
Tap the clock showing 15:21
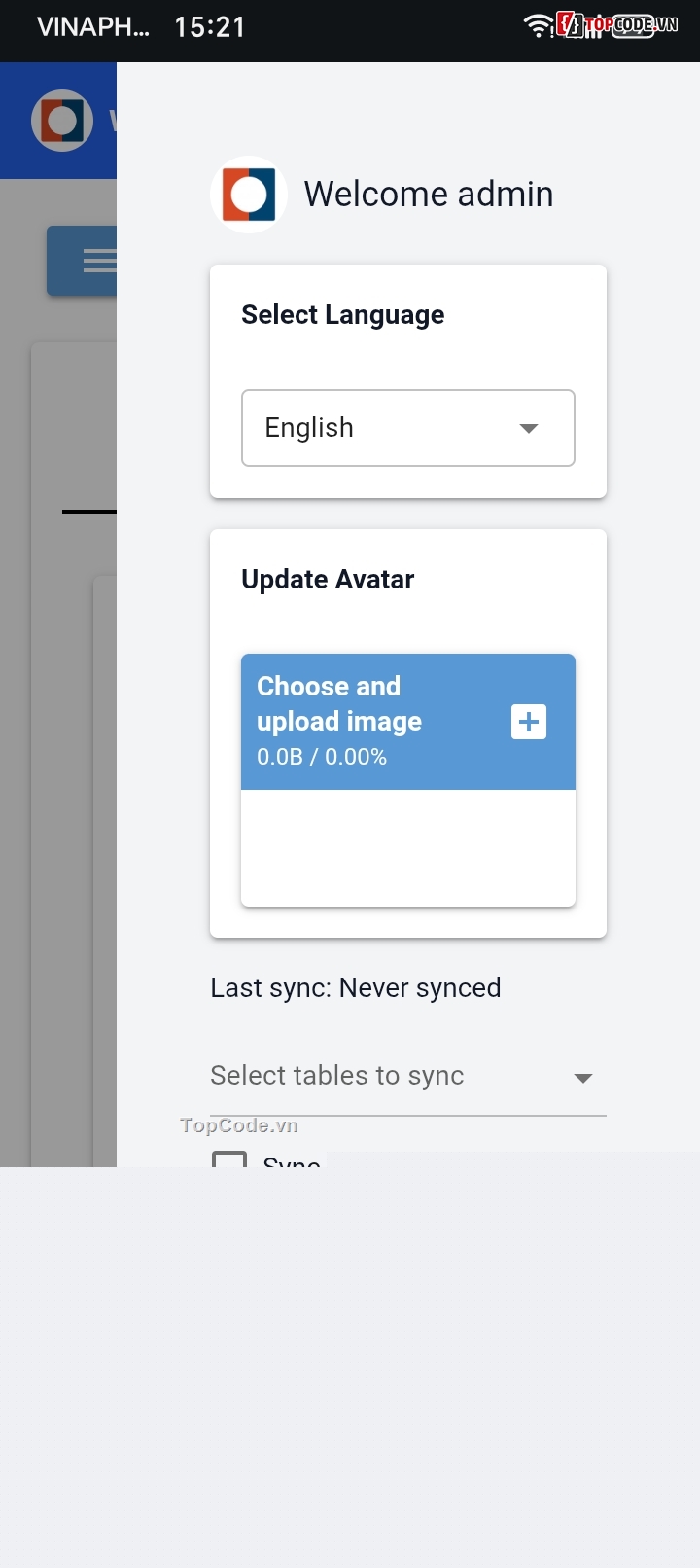click(210, 27)
